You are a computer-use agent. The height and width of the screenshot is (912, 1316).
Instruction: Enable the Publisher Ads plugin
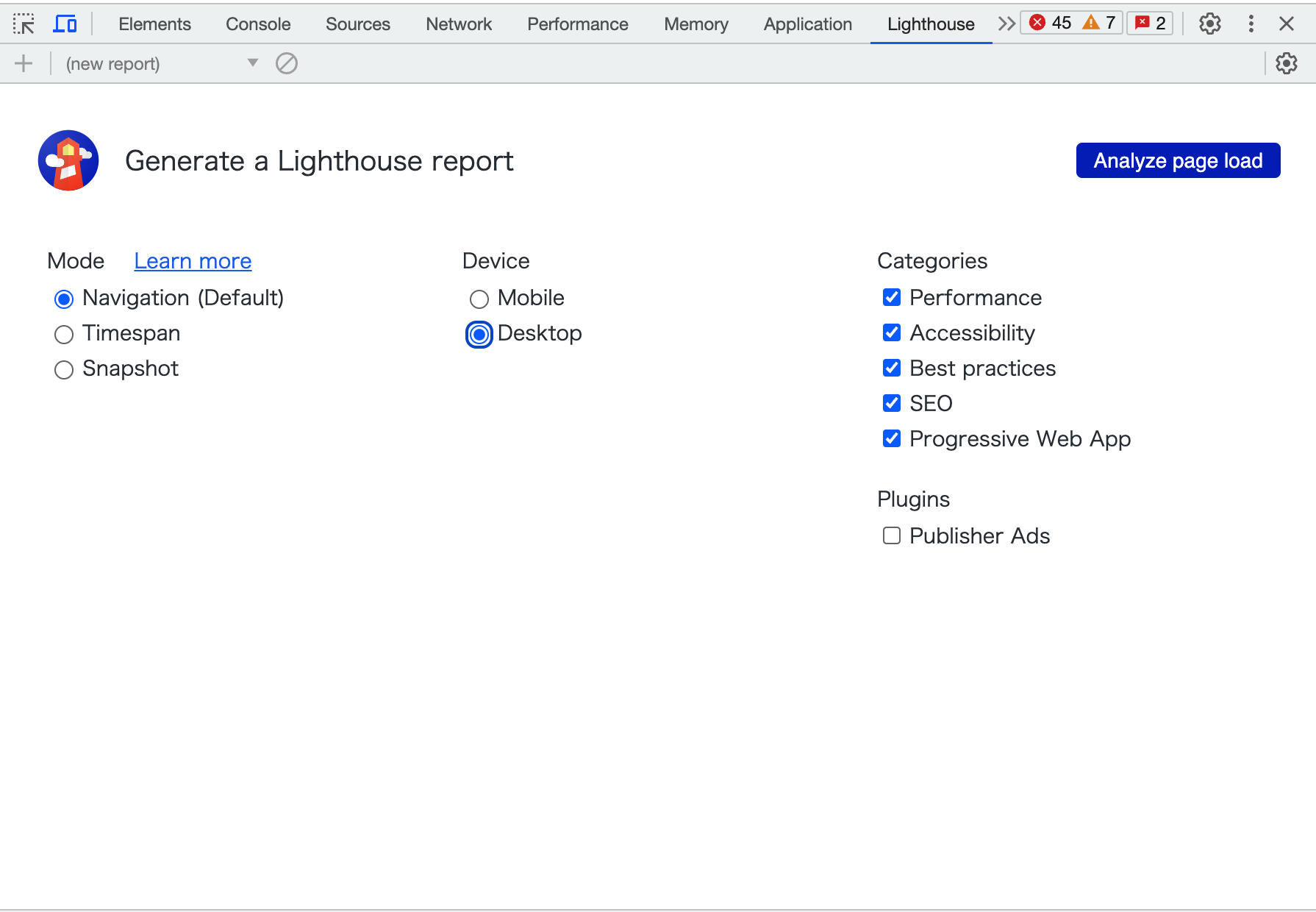coord(892,535)
